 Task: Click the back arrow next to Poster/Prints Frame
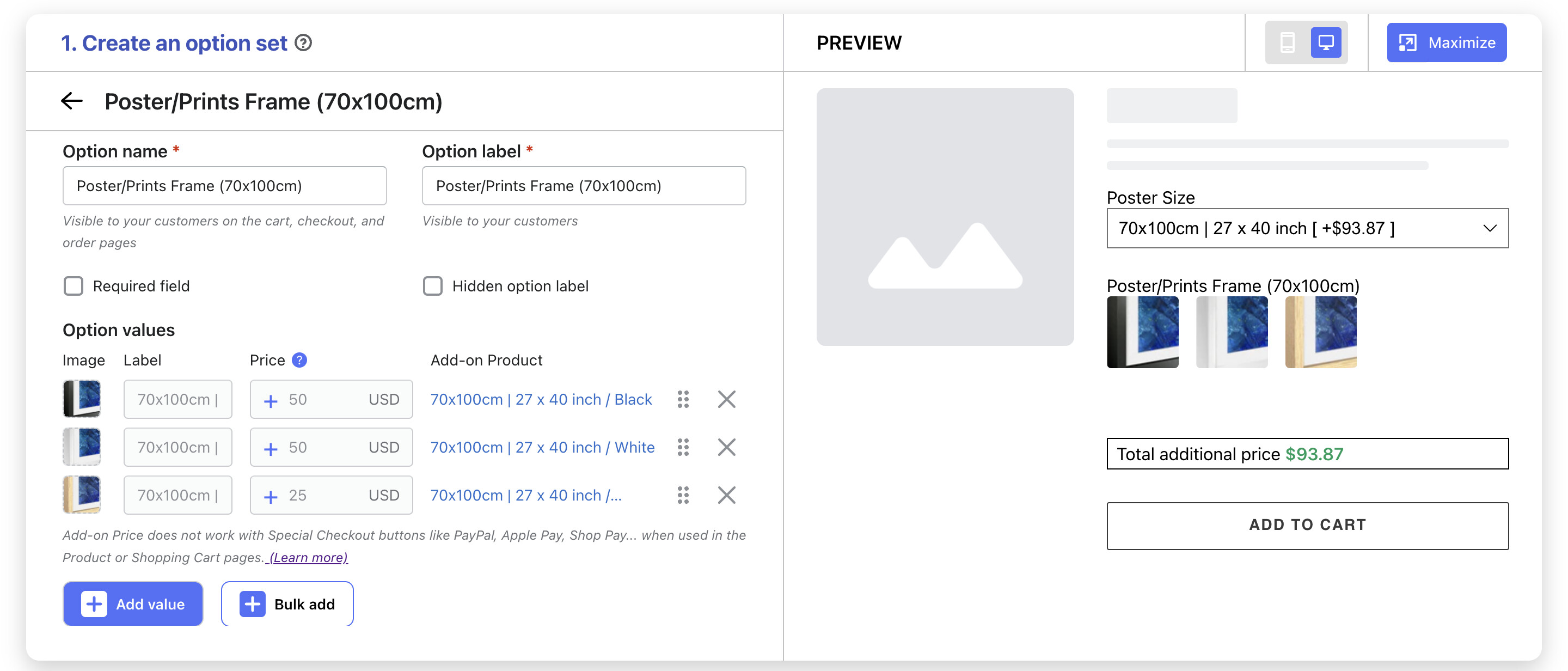(72, 101)
